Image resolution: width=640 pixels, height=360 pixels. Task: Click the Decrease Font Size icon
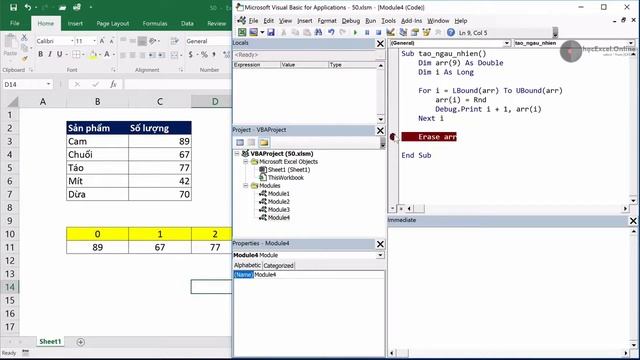point(111,41)
